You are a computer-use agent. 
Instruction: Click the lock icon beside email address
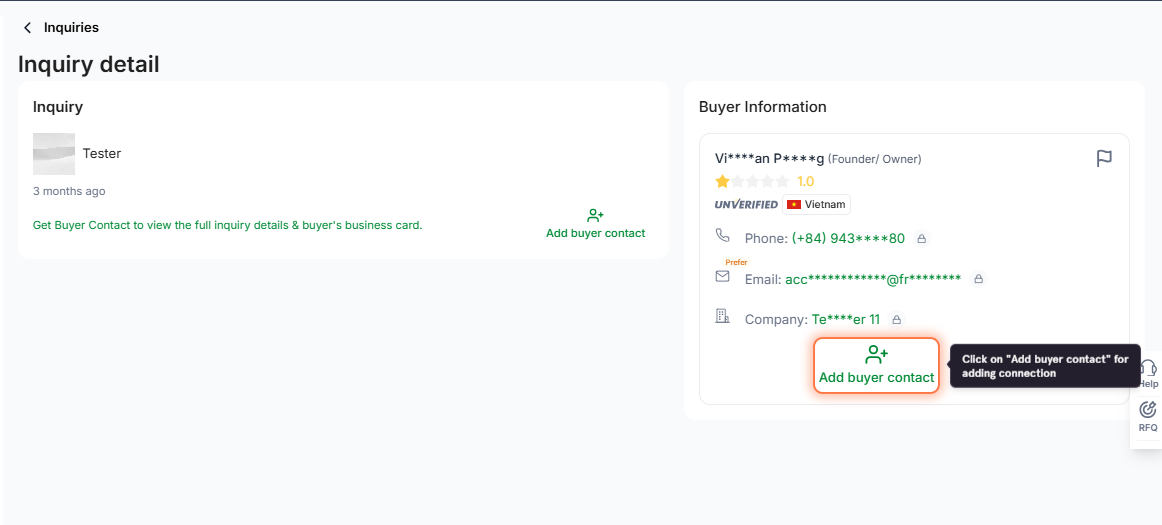click(x=978, y=279)
